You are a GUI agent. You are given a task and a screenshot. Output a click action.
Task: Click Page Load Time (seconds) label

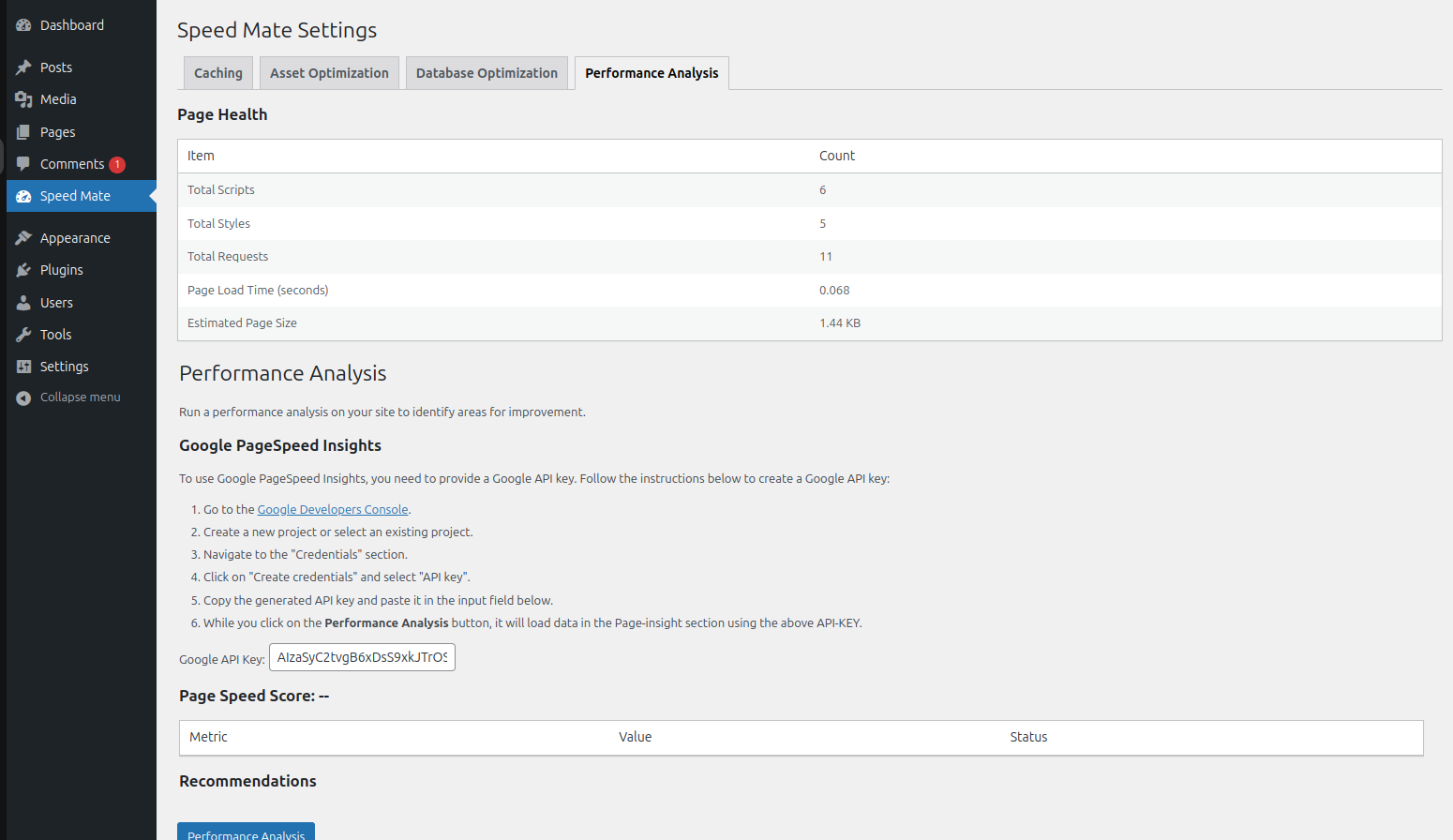[258, 291]
